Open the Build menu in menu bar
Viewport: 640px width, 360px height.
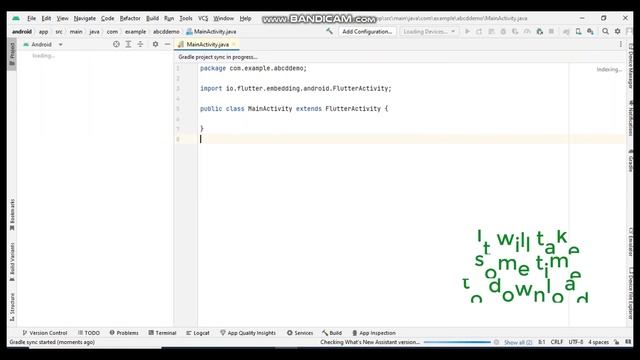click(152, 18)
